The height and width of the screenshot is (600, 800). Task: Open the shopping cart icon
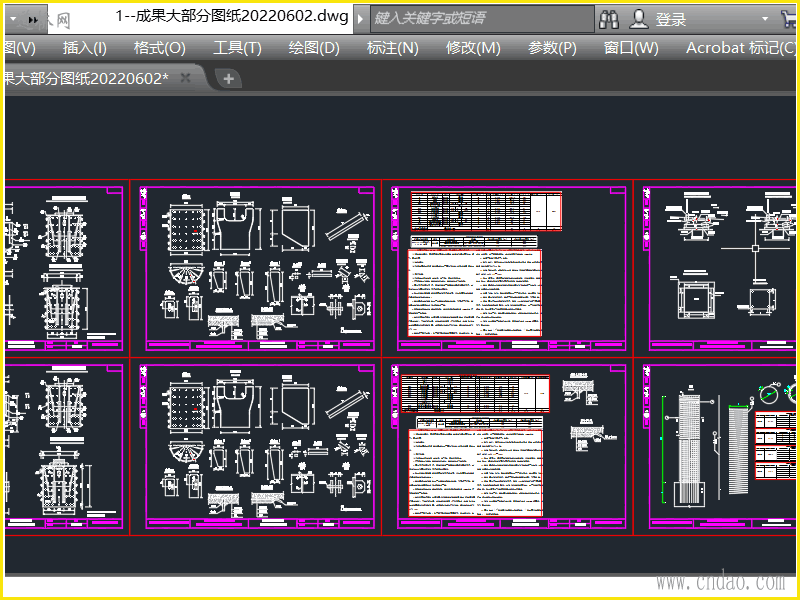[x=789, y=19]
